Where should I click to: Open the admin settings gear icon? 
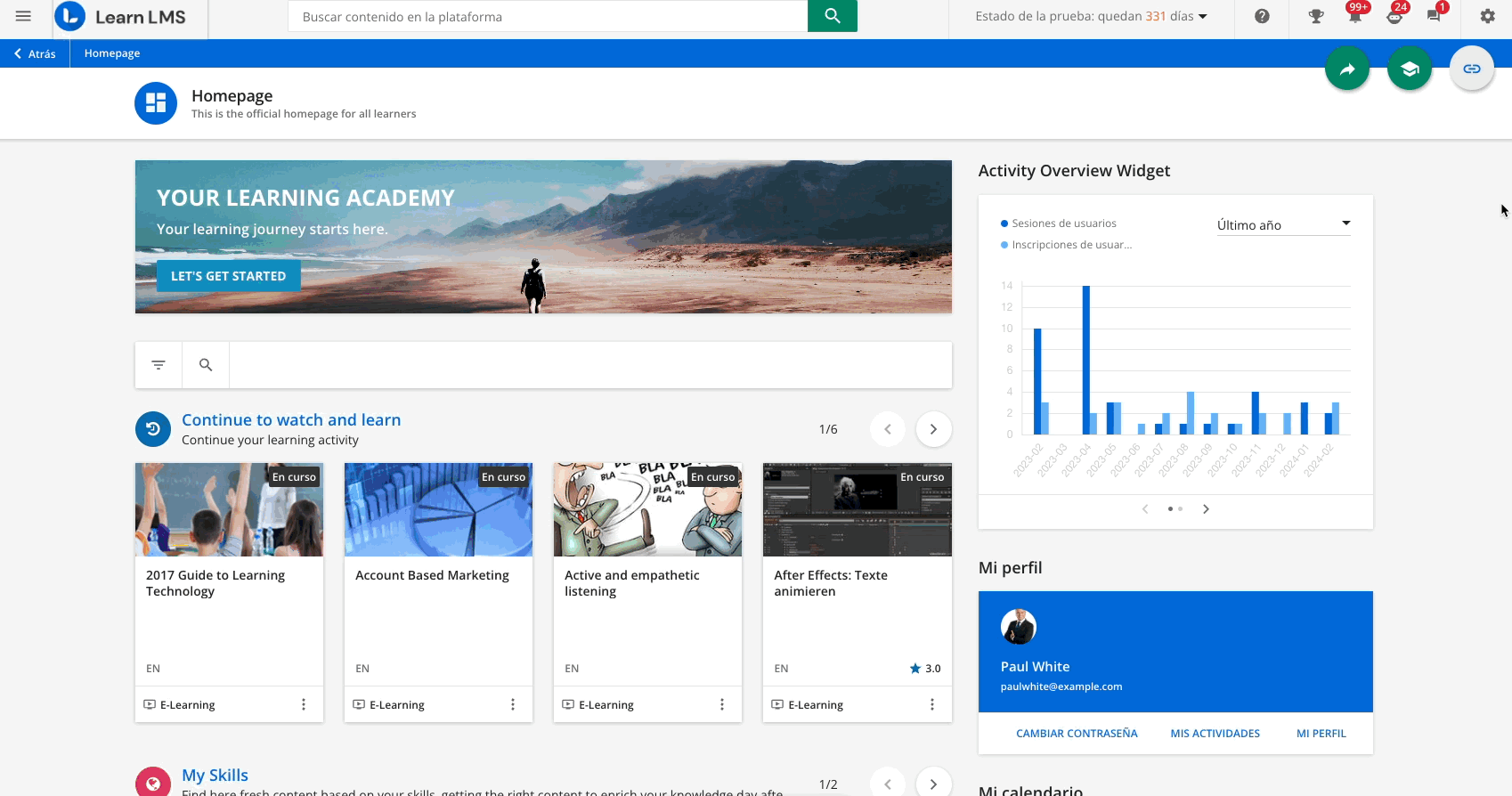[x=1487, y=16]
